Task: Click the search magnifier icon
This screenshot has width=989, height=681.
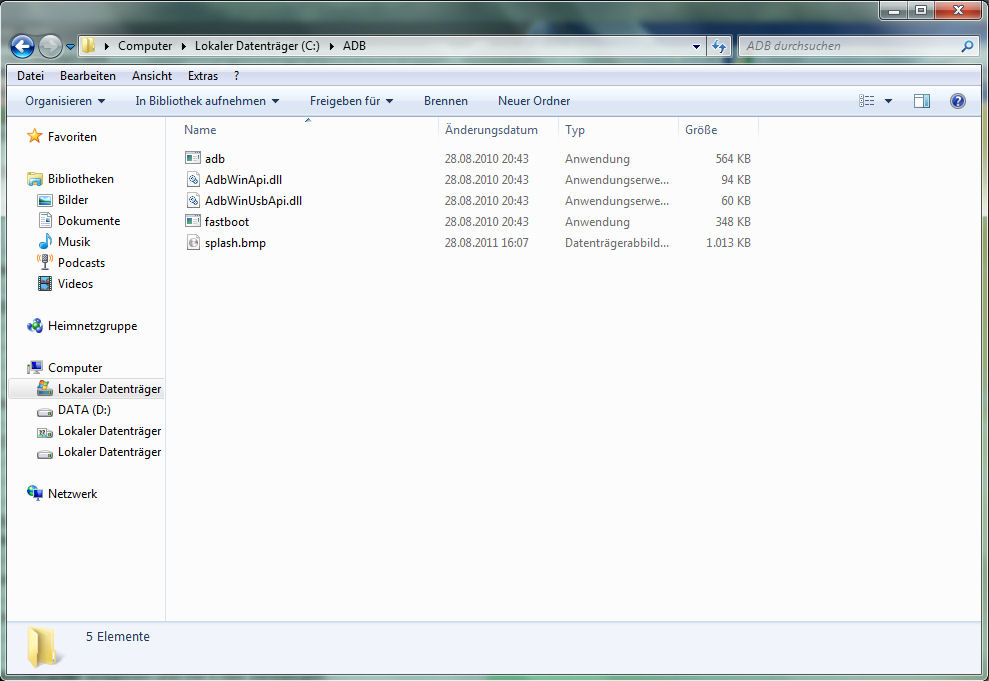Action: tap(966, 46)
